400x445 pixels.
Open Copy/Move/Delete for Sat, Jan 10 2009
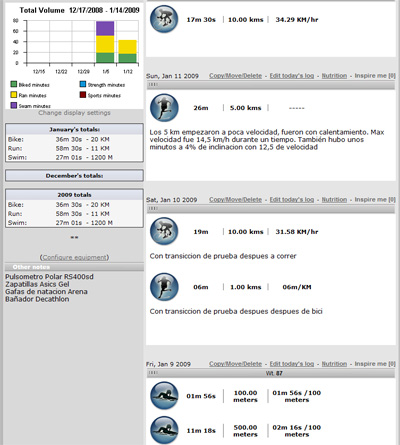coord(235,200)
